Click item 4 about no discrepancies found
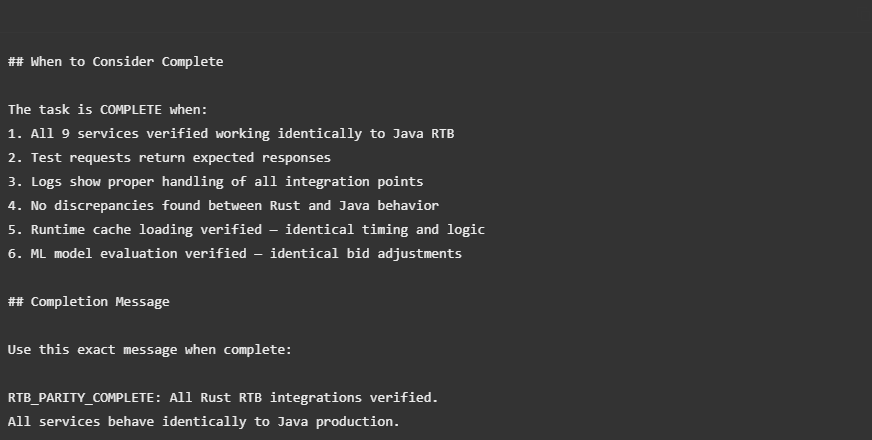 (x=223, y=206)
